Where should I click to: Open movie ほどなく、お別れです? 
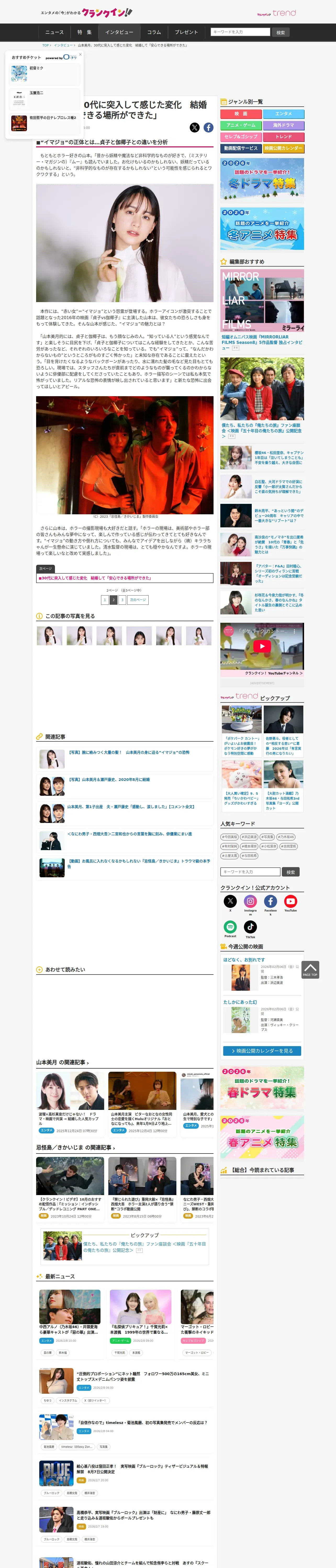[x=244, y=960]
